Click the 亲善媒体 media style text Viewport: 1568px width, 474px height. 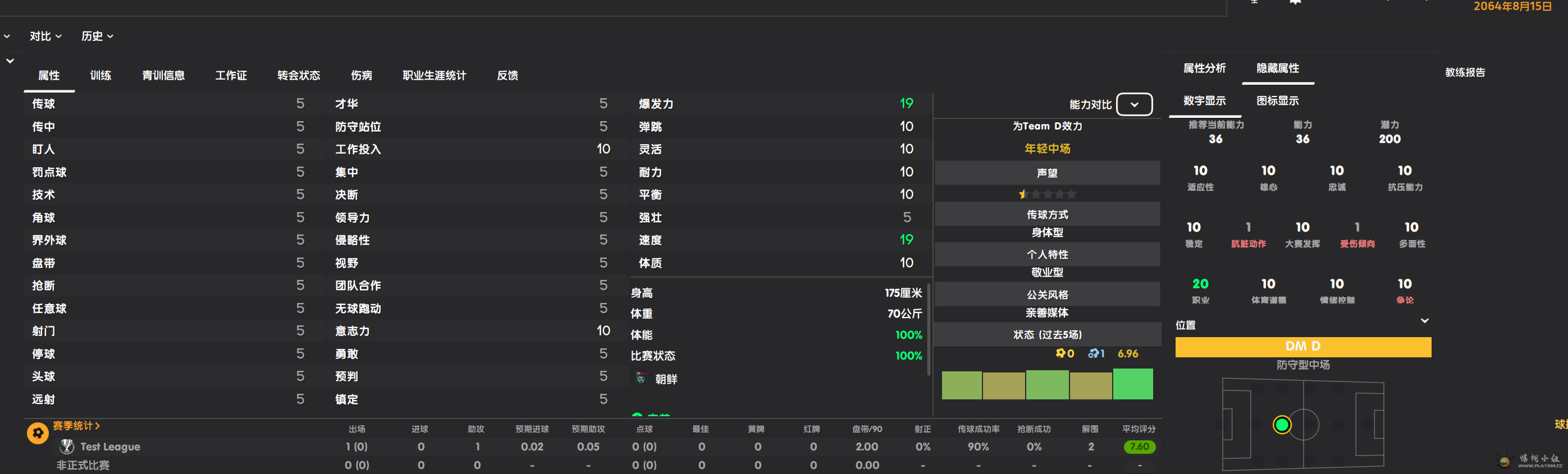tap(1047, 313)
